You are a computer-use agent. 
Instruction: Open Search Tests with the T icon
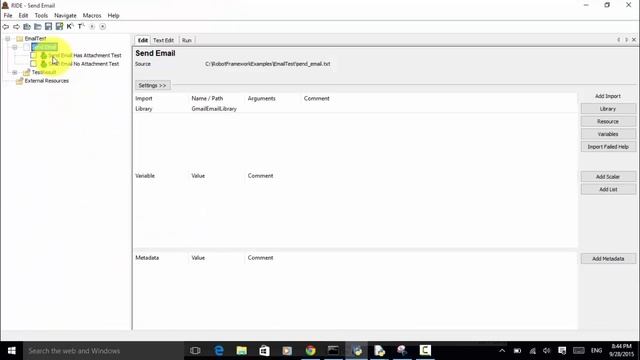81,27
